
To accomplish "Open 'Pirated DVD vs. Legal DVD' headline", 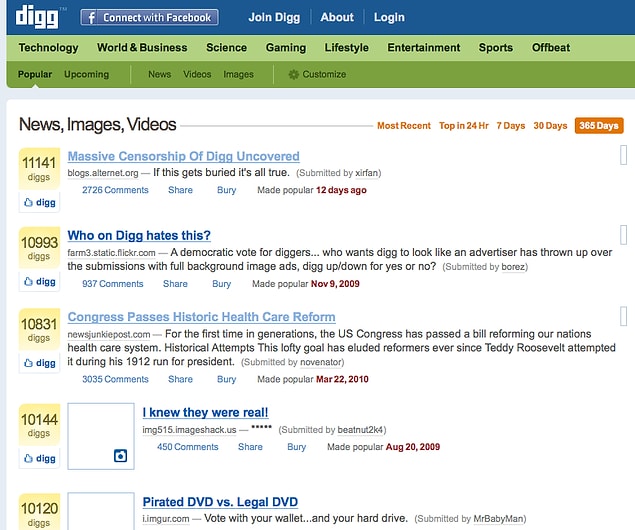I will (220, 502).
